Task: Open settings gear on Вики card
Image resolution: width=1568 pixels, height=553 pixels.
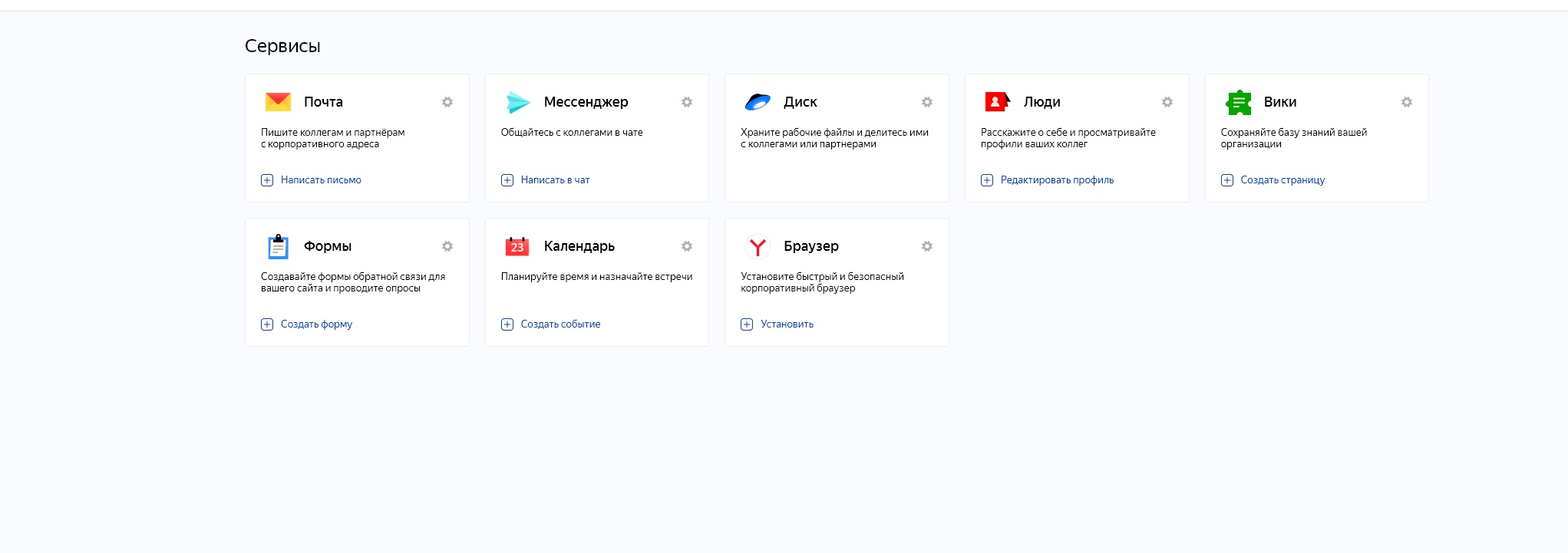Action: 1407,102
